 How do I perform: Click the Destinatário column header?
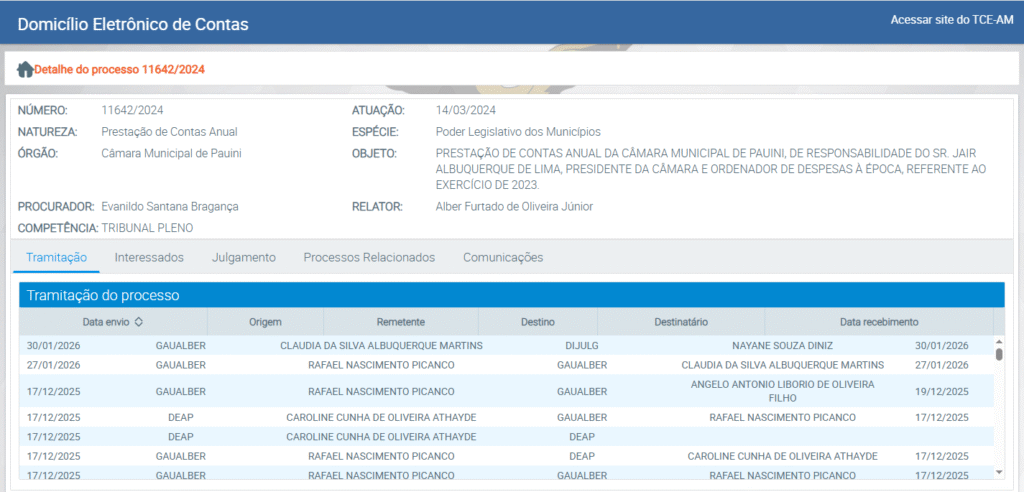681,322
